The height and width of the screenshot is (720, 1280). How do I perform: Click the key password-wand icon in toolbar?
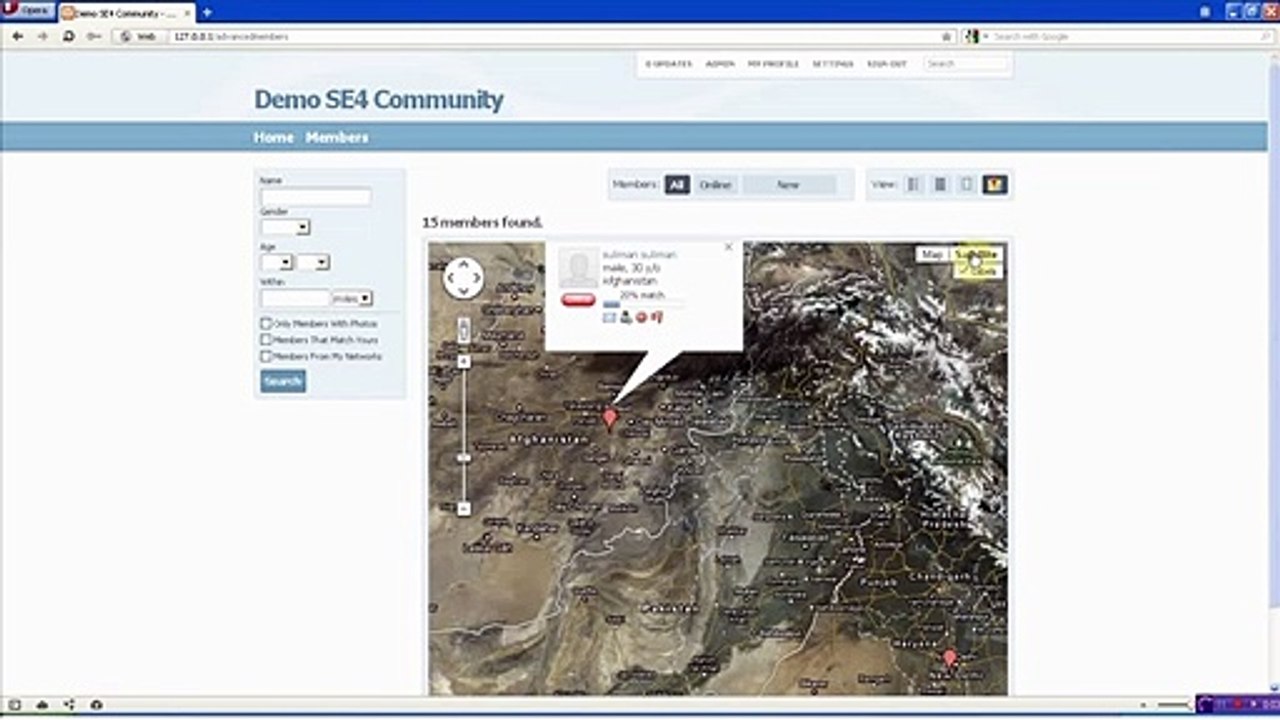click(x=93, y=36)
